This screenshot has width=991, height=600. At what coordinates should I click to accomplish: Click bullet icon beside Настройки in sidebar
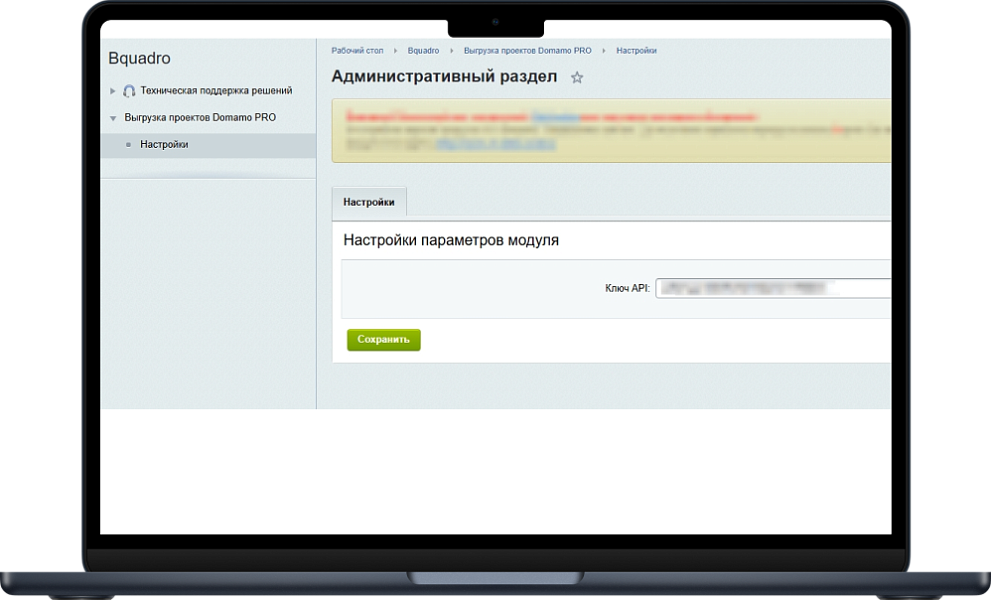[128, 145]
